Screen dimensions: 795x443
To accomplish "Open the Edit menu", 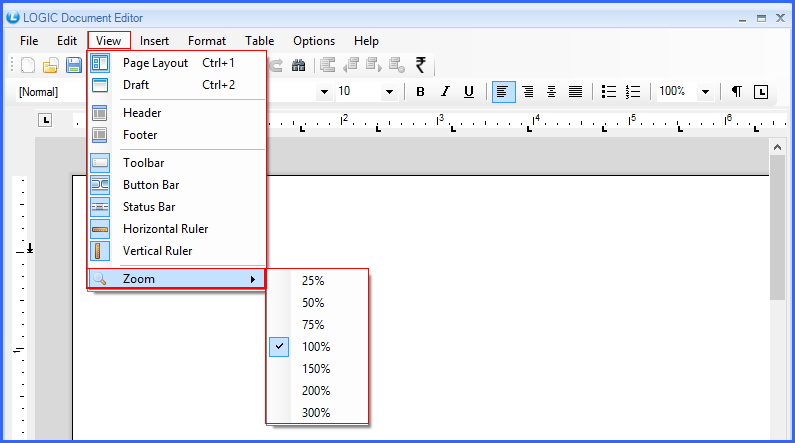I will [66, 41].
